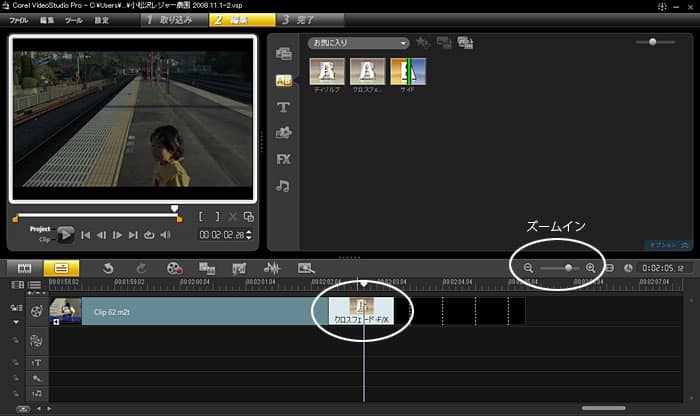The width and height of the screenshot is (700, 416).
Task: Switch to step 2 Edit tab
Action: click(x=242, y=20)
